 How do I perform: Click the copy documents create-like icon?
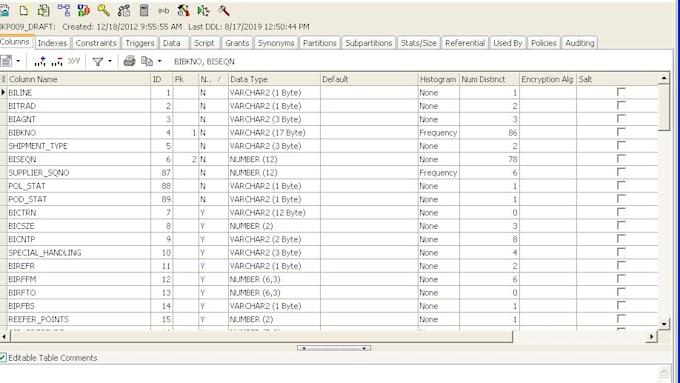43,10
